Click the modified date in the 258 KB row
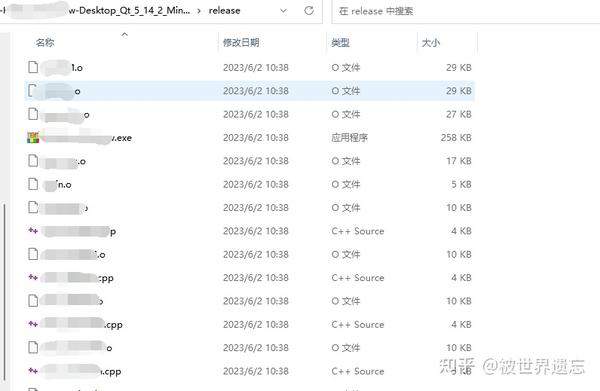The width and height of the screenshot is (600, 391). [256, 138]
